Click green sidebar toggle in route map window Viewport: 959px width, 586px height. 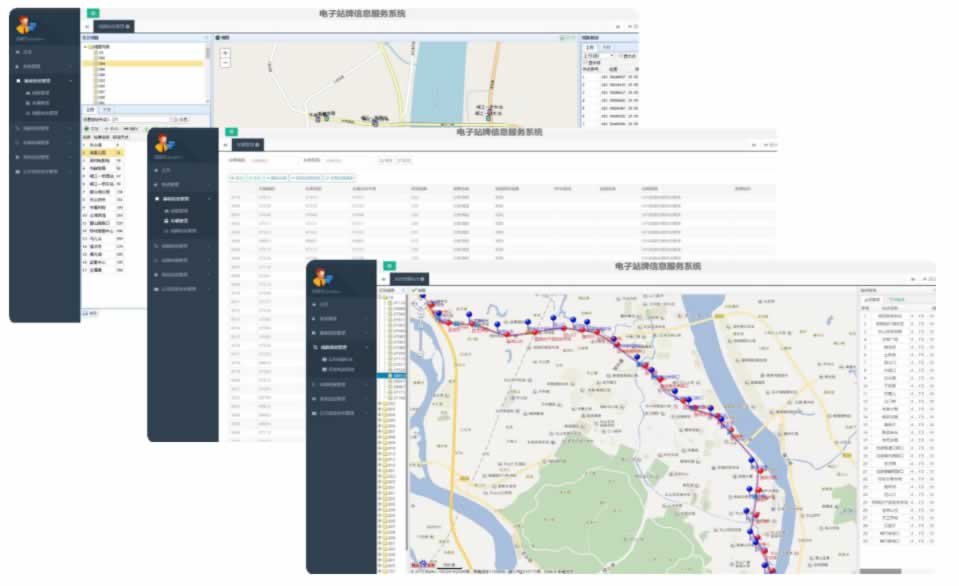pos(389,266)
